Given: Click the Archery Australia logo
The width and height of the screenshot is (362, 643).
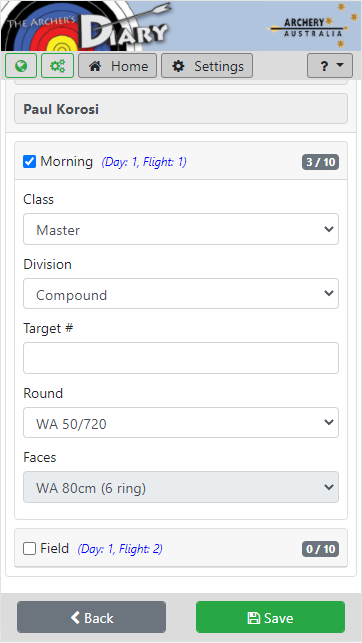Looking at the screenshot, I should point(312,25).
